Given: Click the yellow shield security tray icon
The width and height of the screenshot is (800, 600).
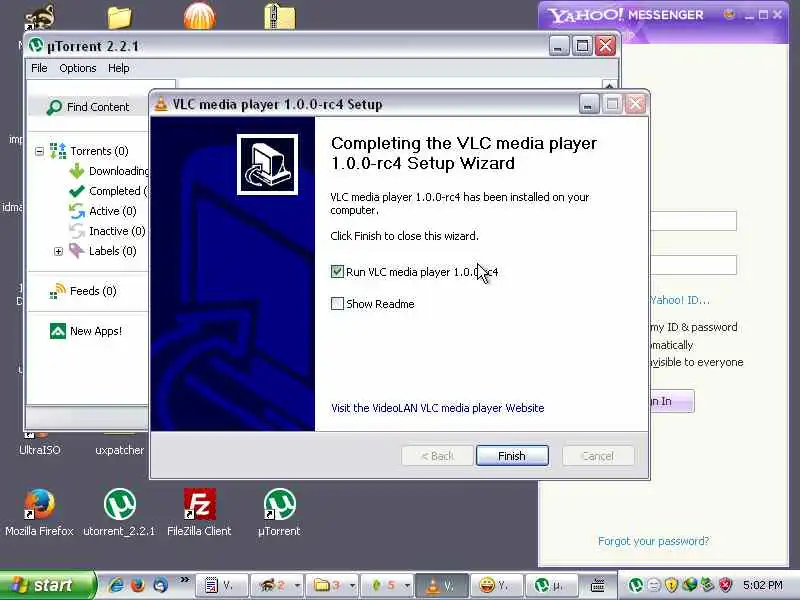Looking at the screenshot, I should pos(671,585).
